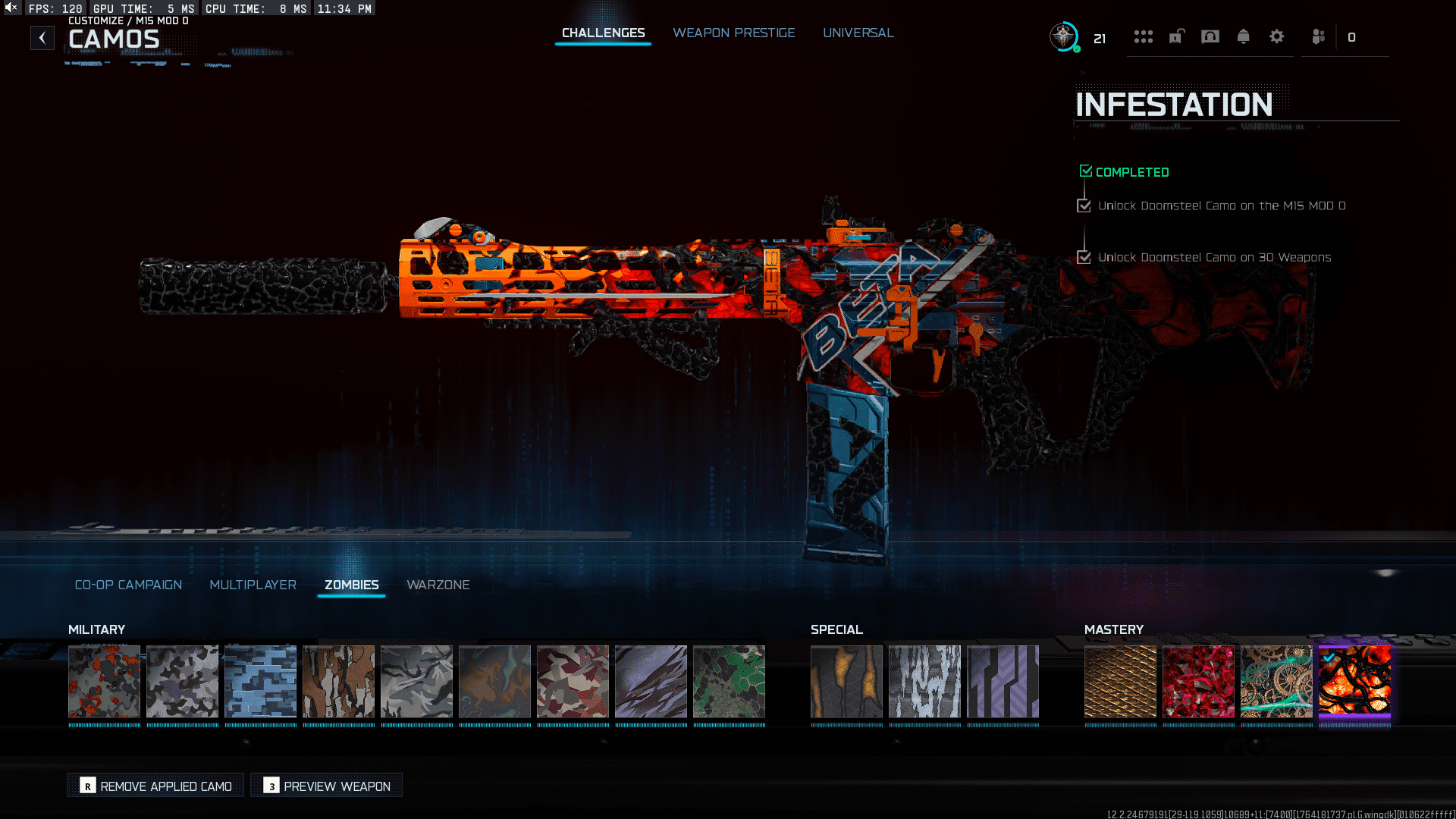Open the notifications bell
Screen dimensions: 1456x819
point(1243,36)
